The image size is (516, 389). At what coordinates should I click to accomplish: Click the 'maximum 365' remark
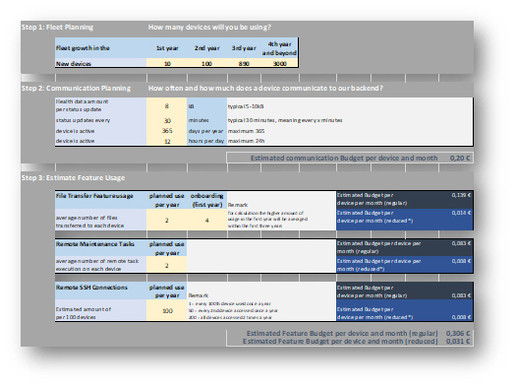point(246,131)
